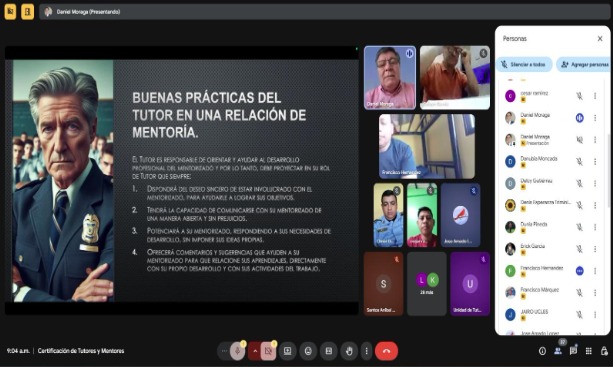Image resolution: width=613 pixels, height=367 pixels.
Task: Select Unidad de Tut... participant tile
Action: point(470,283)
